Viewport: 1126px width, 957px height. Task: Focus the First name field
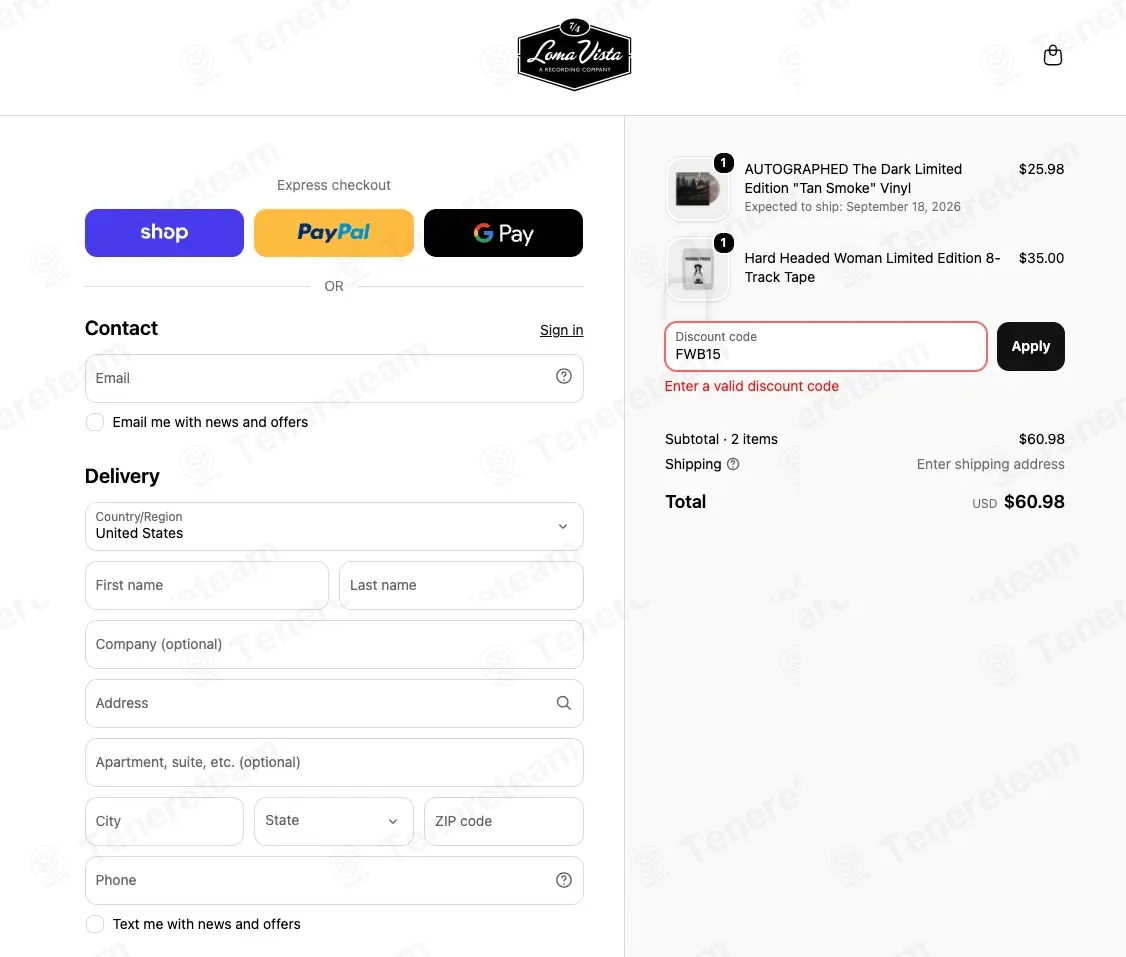tap(207, 585)
